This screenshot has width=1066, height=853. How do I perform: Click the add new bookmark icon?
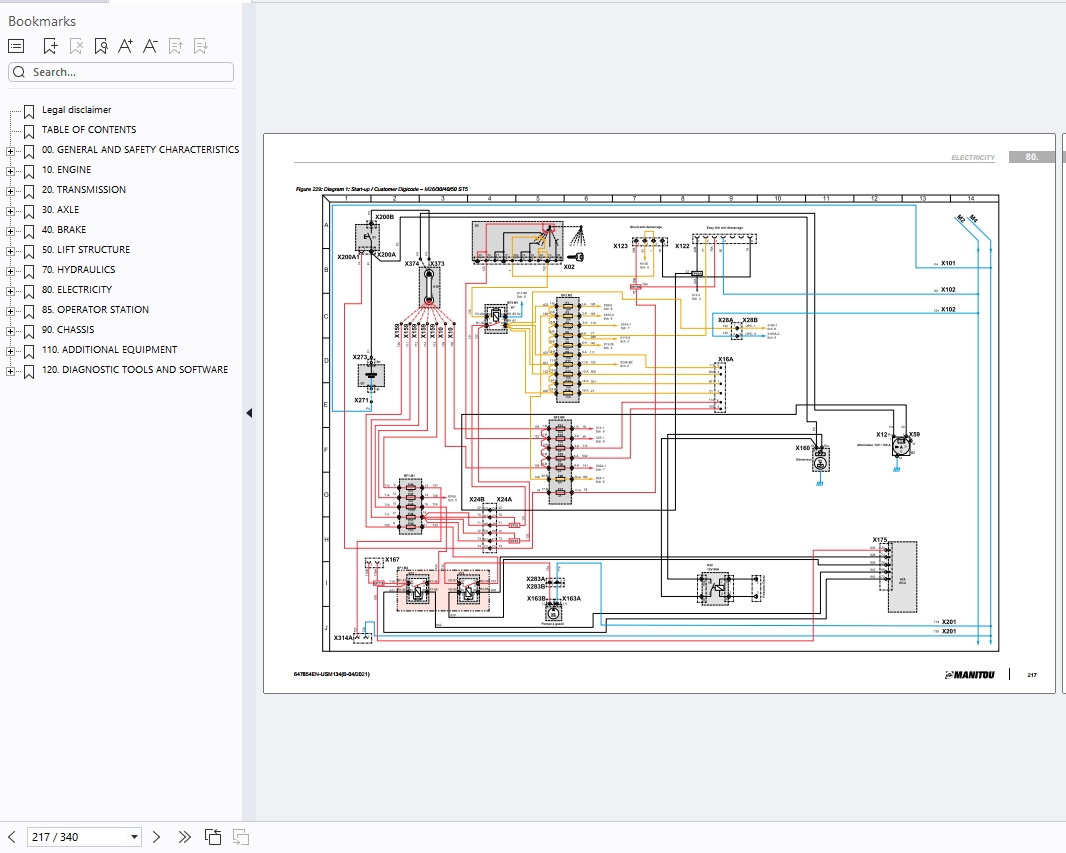[x=50, y=46]
